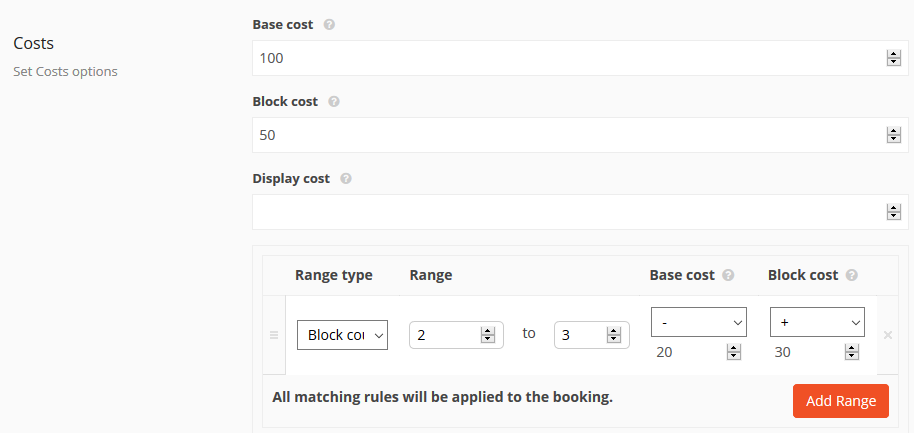Screen dimensions: 914x433
Task: Click help icon next to Display cost
Action: coord(346,178)
